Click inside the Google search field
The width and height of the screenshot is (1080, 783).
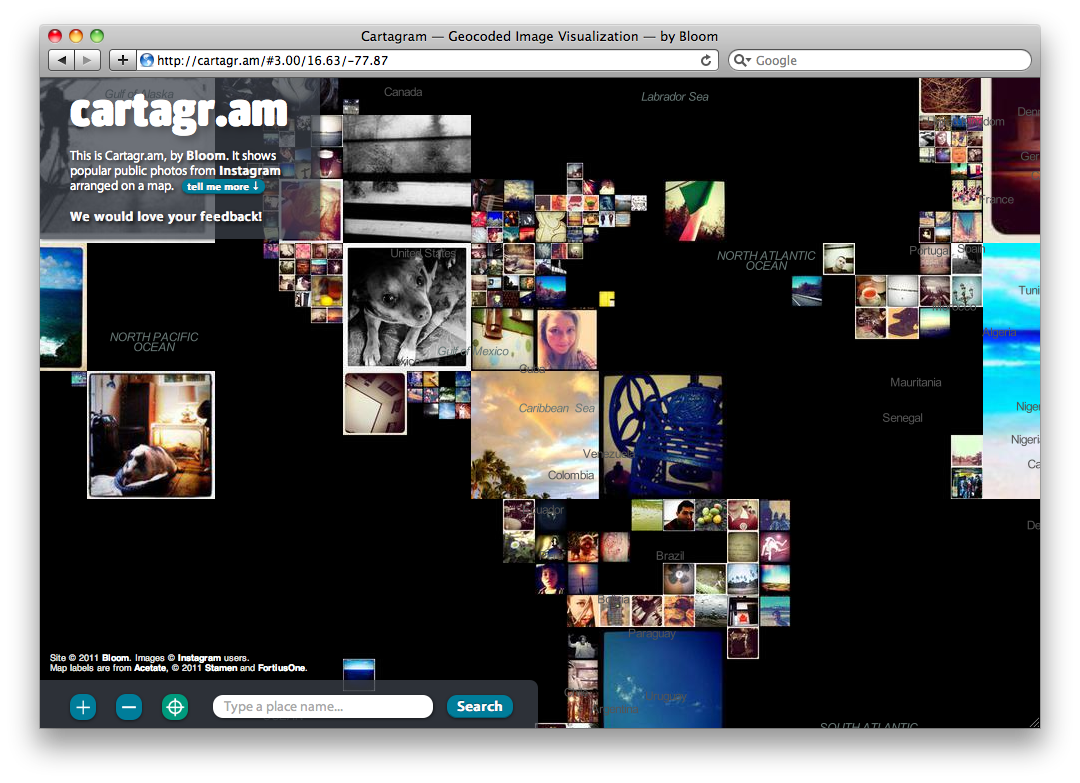880,60
